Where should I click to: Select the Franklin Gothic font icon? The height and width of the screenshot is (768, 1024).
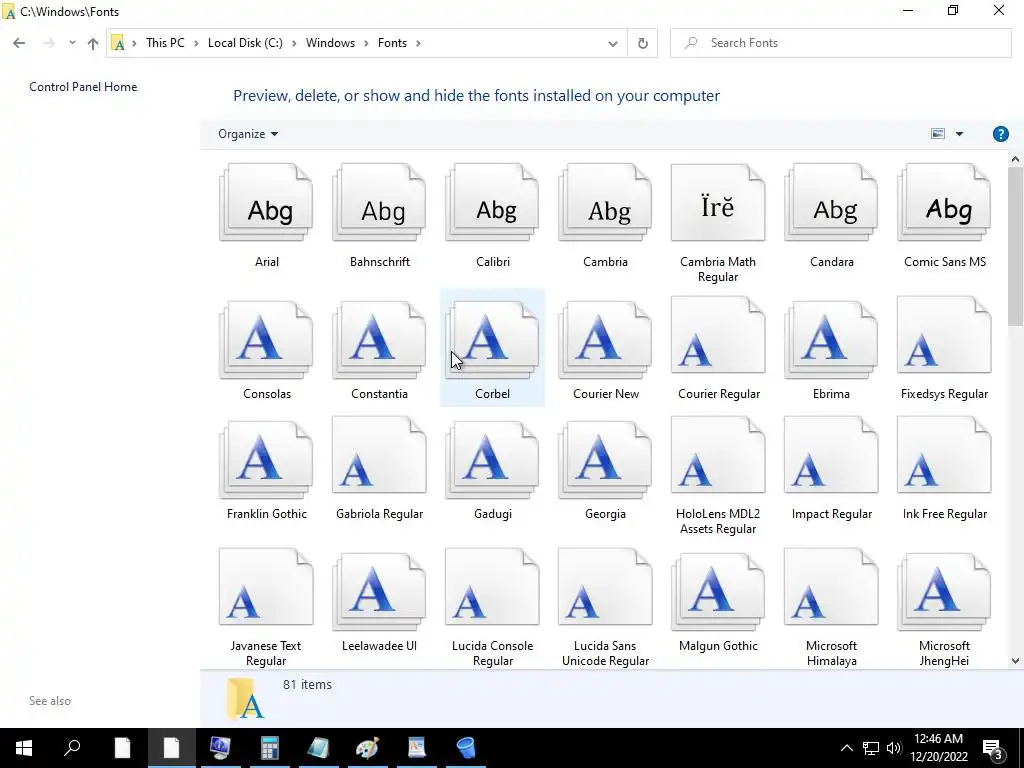(266, 460)
